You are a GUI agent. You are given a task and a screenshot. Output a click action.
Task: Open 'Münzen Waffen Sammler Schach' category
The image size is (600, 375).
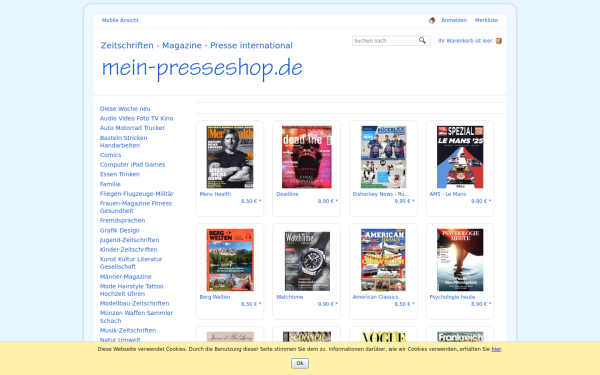pos(137,317)
